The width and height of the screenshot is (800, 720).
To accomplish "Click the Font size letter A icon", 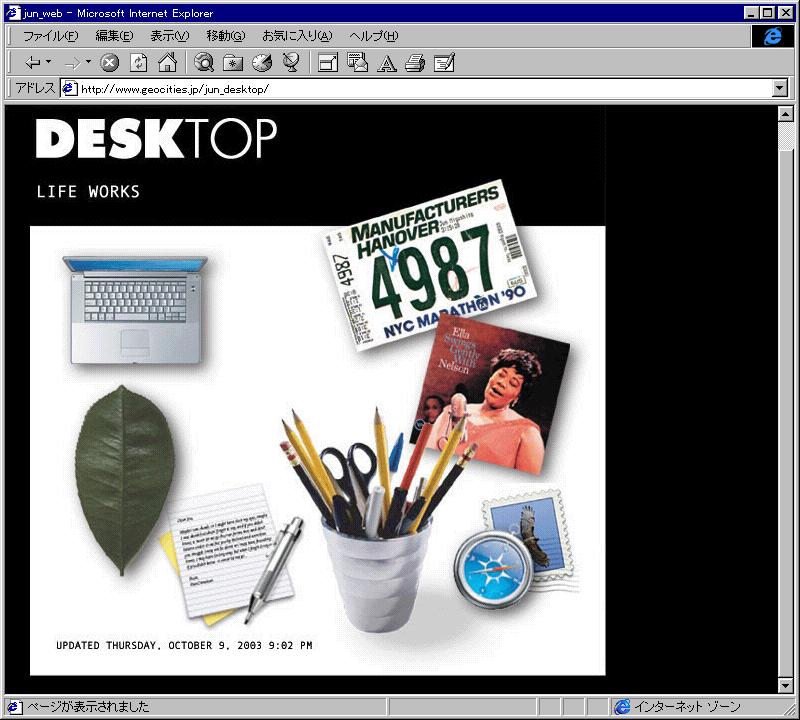I will coord(387,64).
